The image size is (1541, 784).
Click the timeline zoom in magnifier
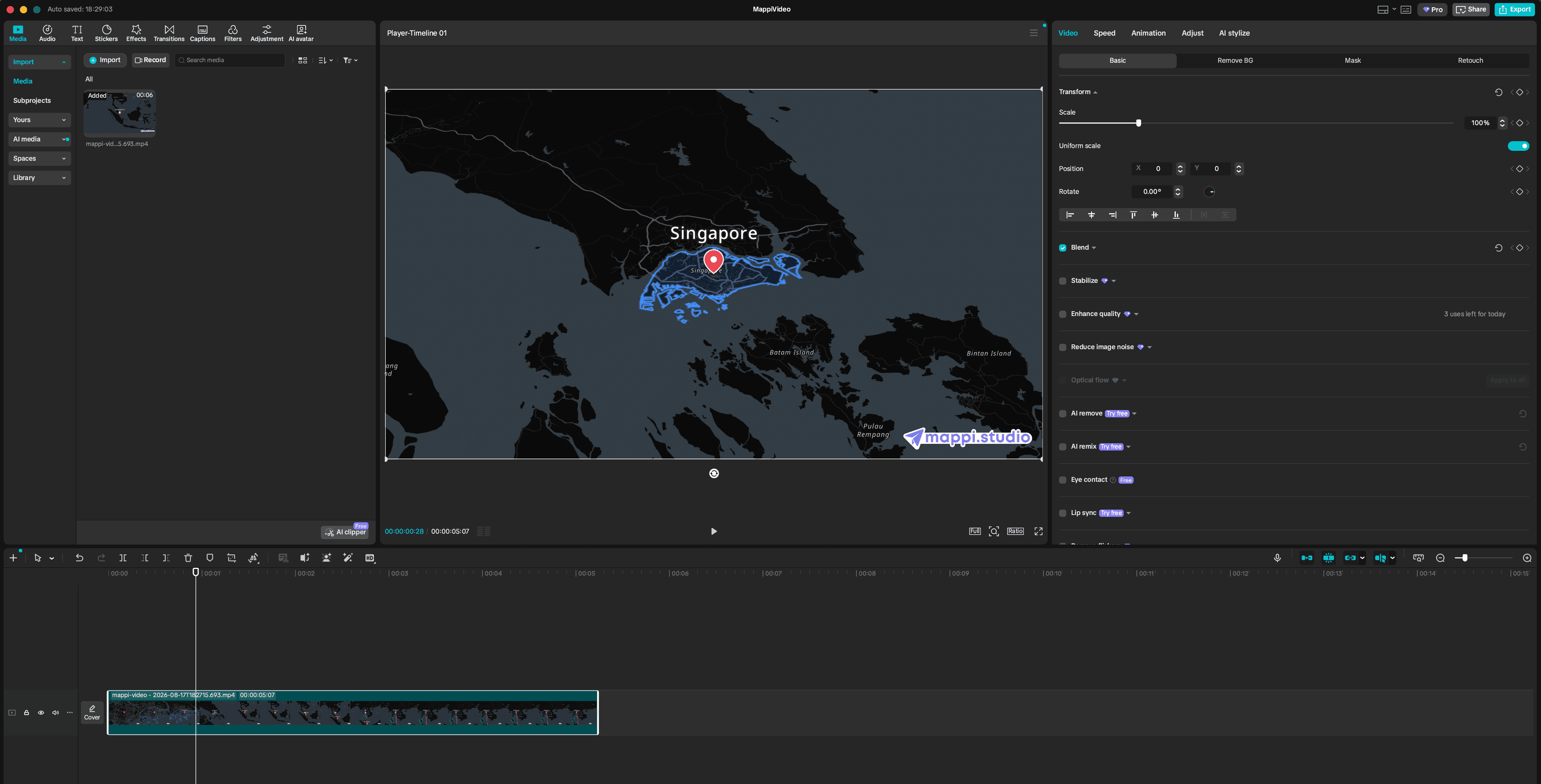(x=1527, y=558)
